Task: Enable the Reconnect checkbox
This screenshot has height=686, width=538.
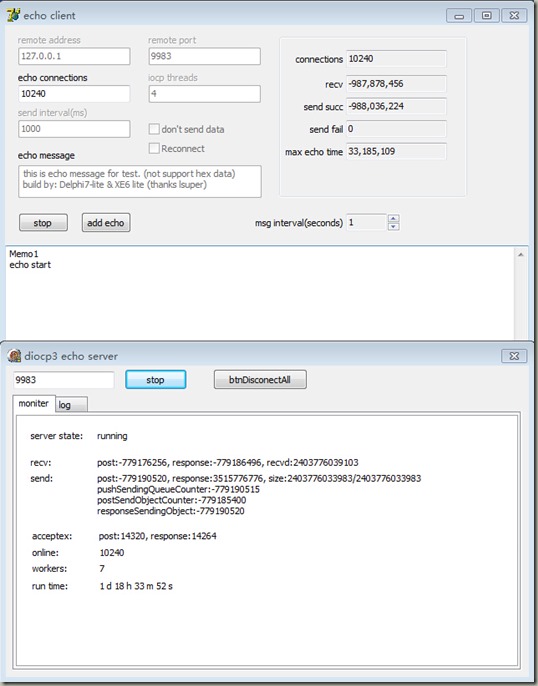Action: 154,148
